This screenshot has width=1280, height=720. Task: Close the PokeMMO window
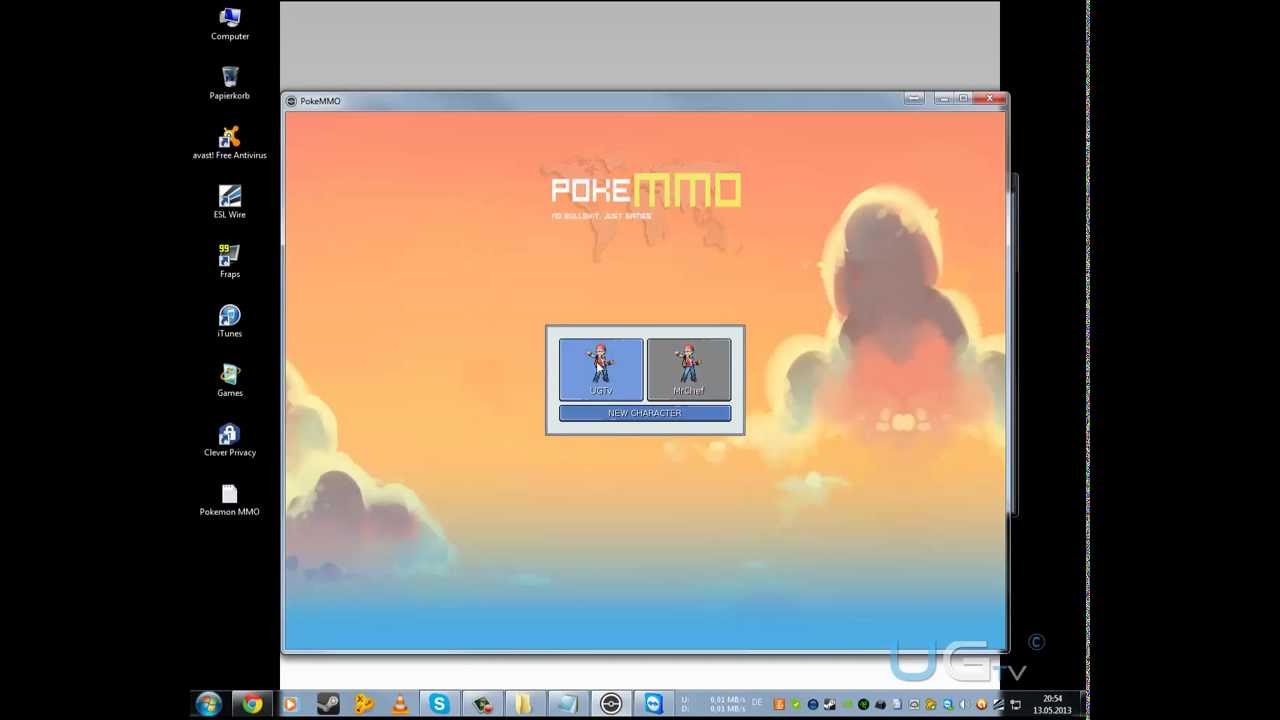[989, 98]
